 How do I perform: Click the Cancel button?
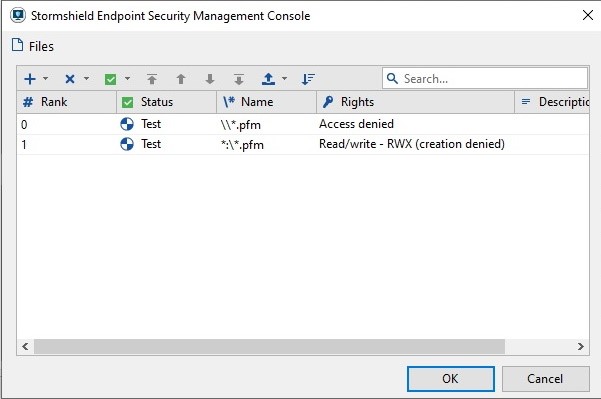click(545, 379)
